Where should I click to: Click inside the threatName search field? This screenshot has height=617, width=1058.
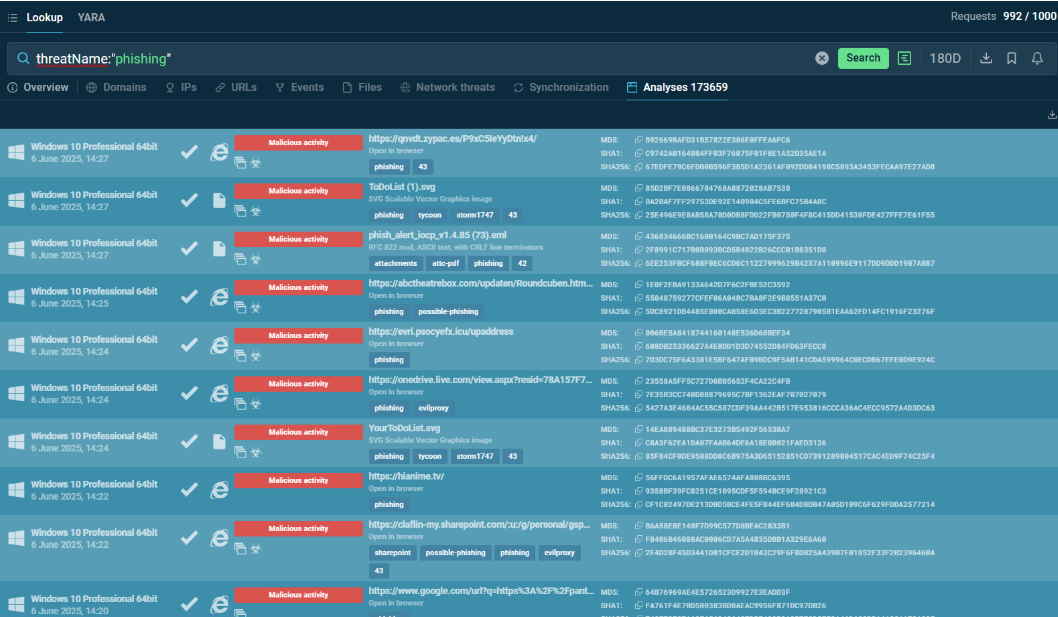click(x=418, y=59)
